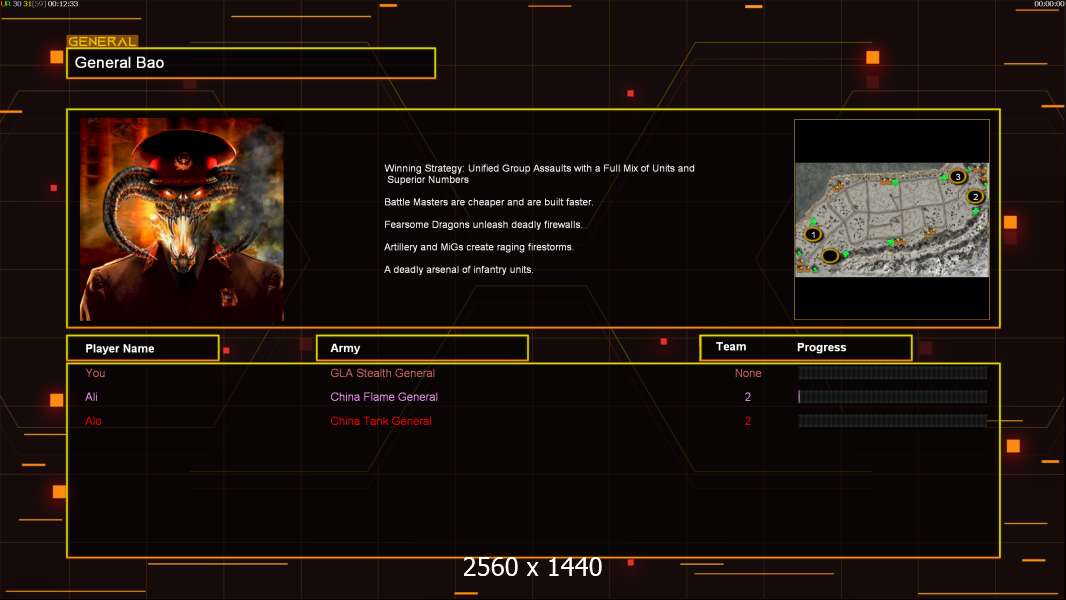Select the player row named You
This screenshot has height=600, width=1066.
pos(95,373)
